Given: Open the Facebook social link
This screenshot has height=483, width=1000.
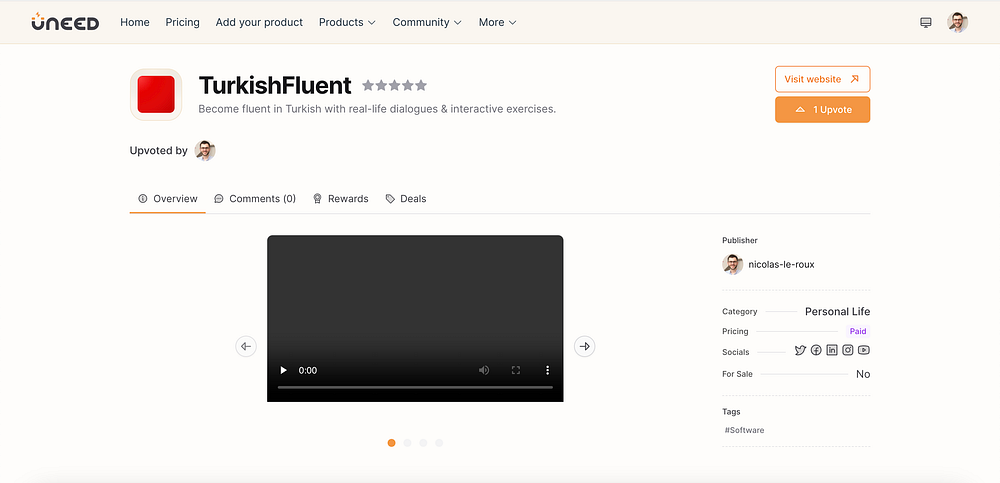Looking at the screenshot, I should (816, 350).
